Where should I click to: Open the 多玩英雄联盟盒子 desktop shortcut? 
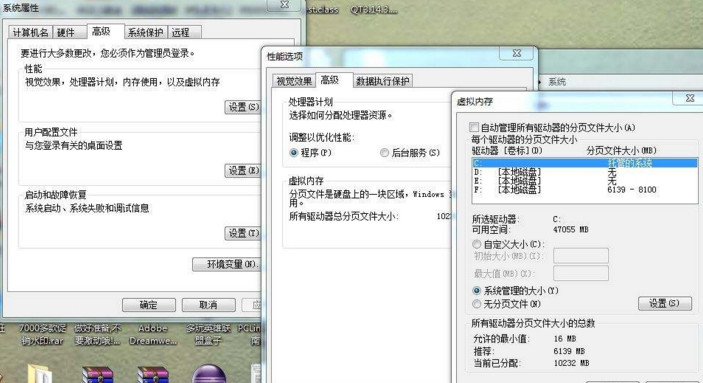pyautogui.click(x=208, y=335)
